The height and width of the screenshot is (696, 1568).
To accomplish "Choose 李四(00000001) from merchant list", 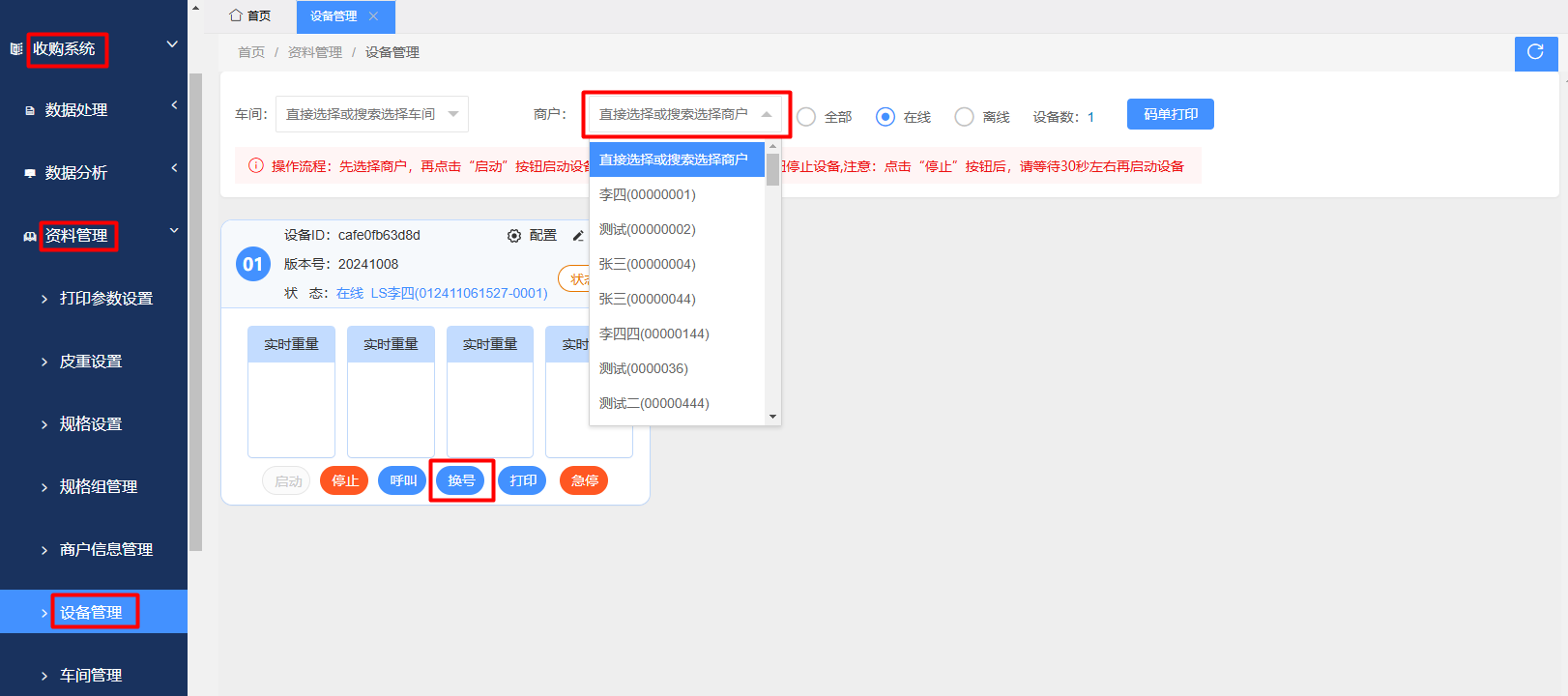I will pyautogui.click(x=648, y=194).
